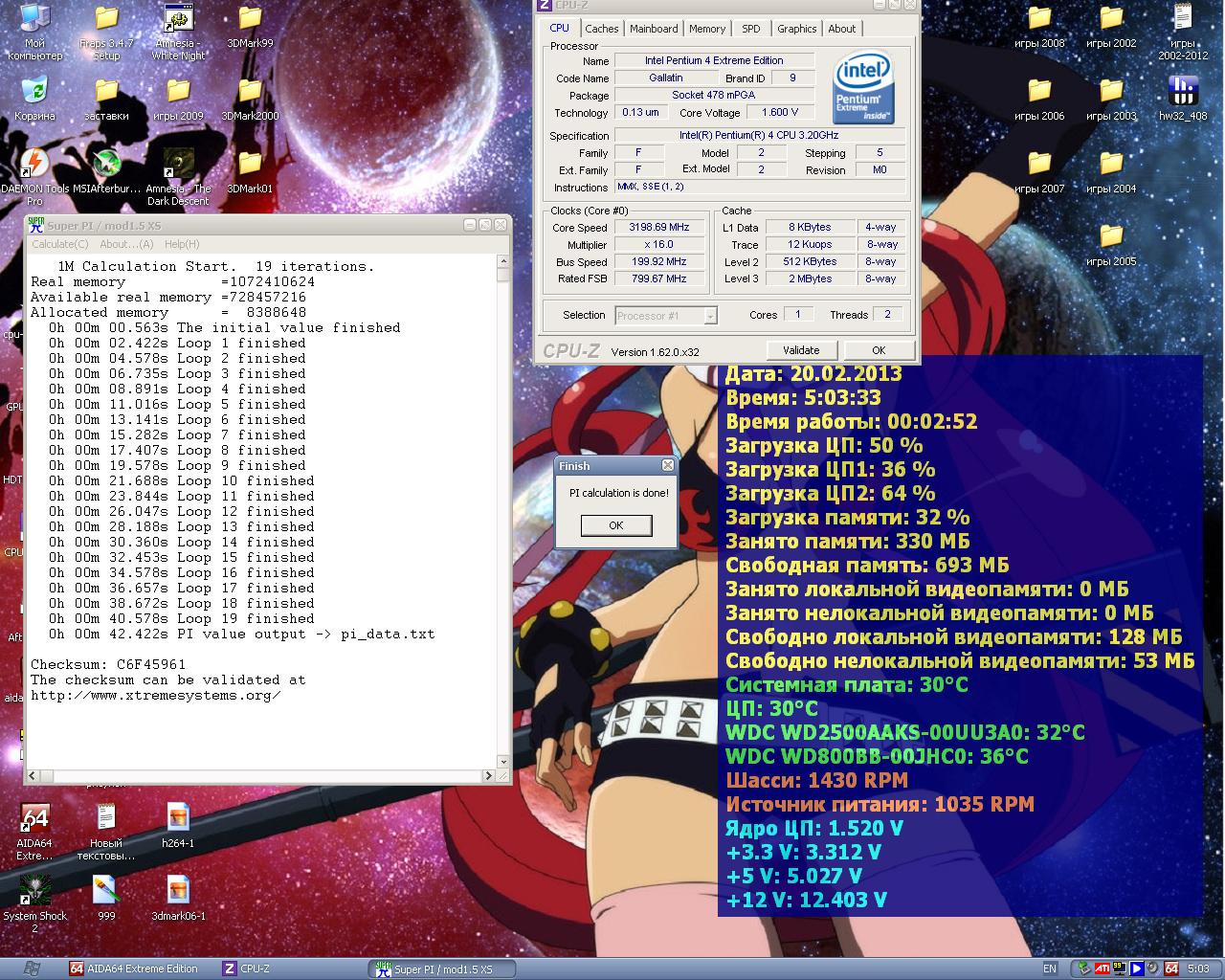Viewport: 1225px width, 980px height.
Task: Open the игры 2002 folder
Action: (1111, 27)
